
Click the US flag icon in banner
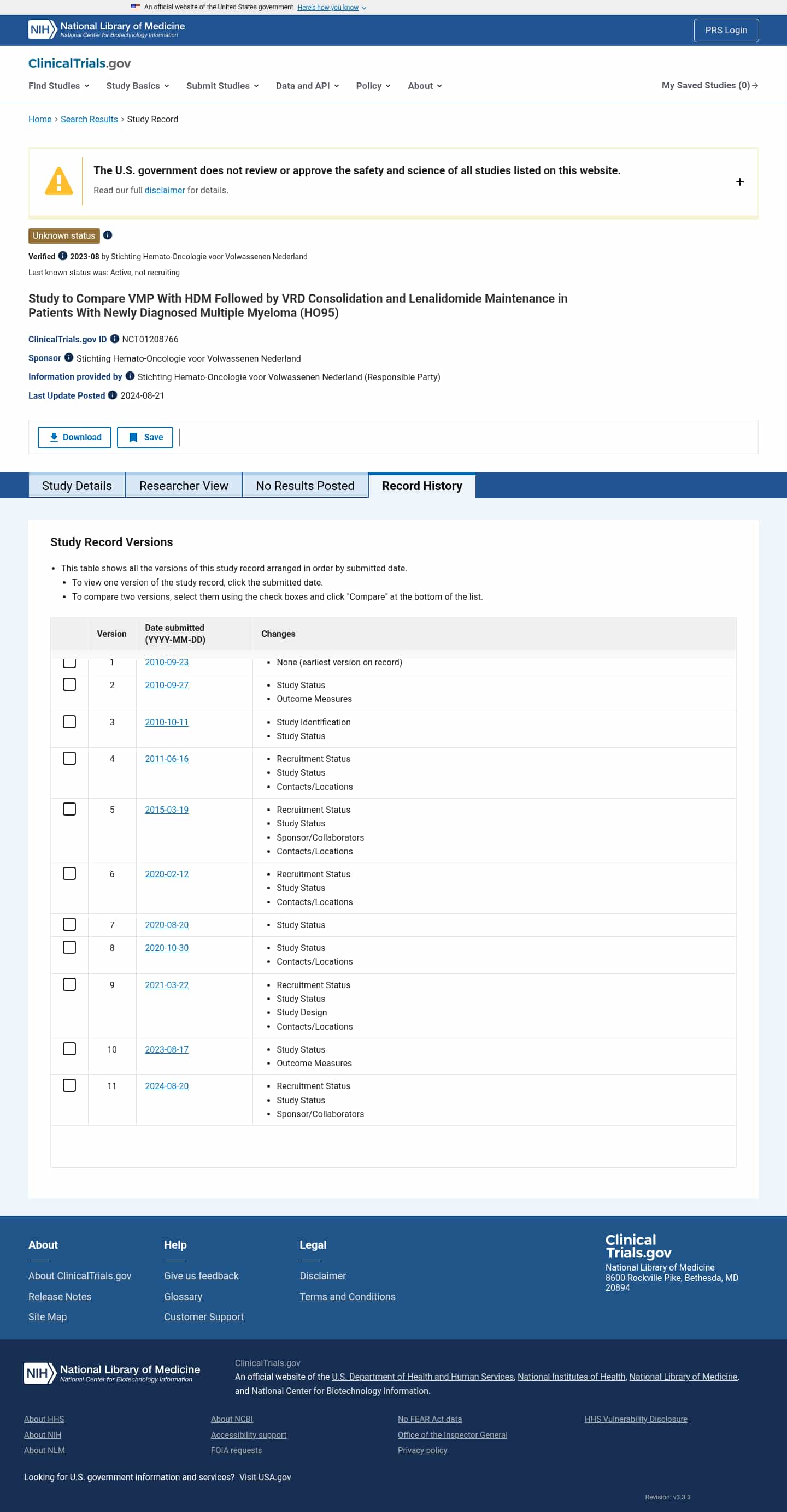[135, 7]
